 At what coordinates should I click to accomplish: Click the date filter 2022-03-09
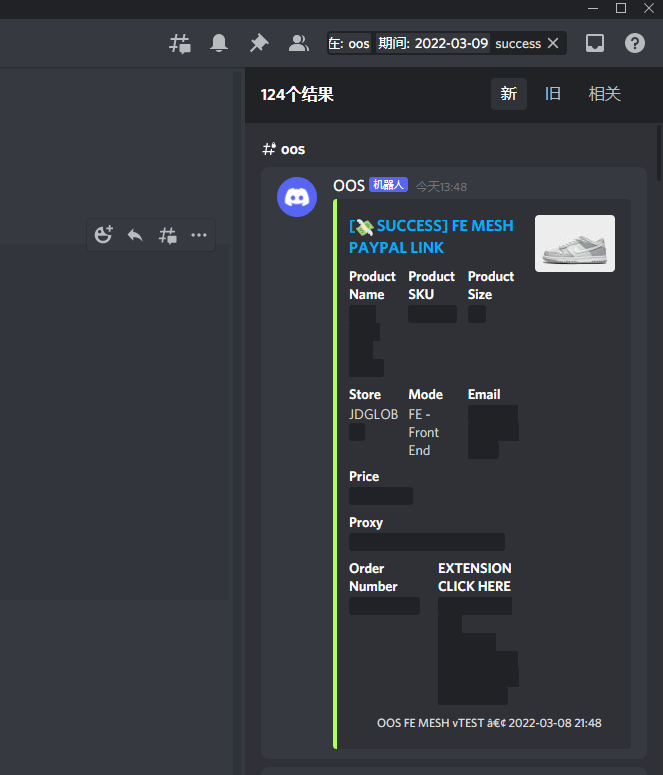point(433,43)
